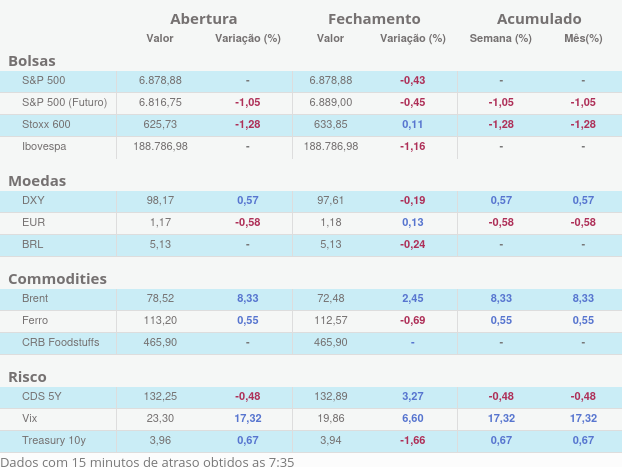The height and width of the screenshot is (467, 622).
Task: Click the Semana (%) column subheader
Action: [x=500, y=38]
